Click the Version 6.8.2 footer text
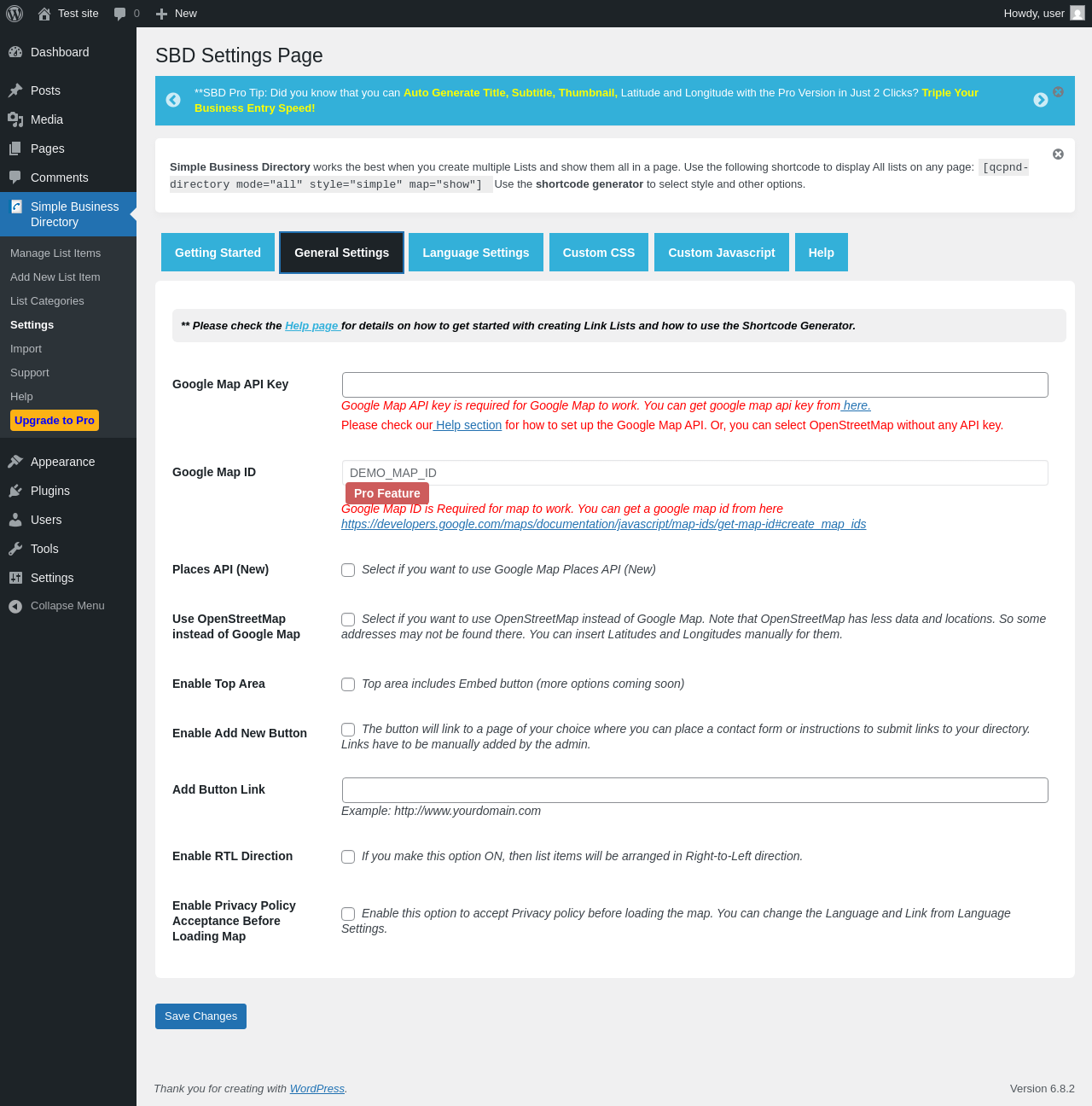Image resolution: width=1092 pixels, height=1106 pixels. click(x=1043, y=1089)
